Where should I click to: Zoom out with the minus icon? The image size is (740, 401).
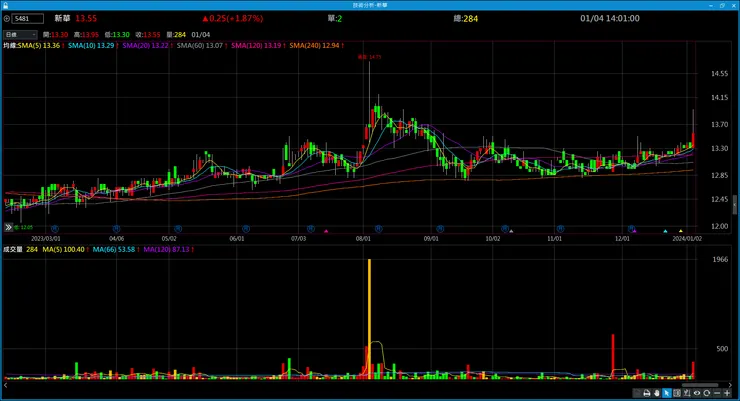point(717,393)
